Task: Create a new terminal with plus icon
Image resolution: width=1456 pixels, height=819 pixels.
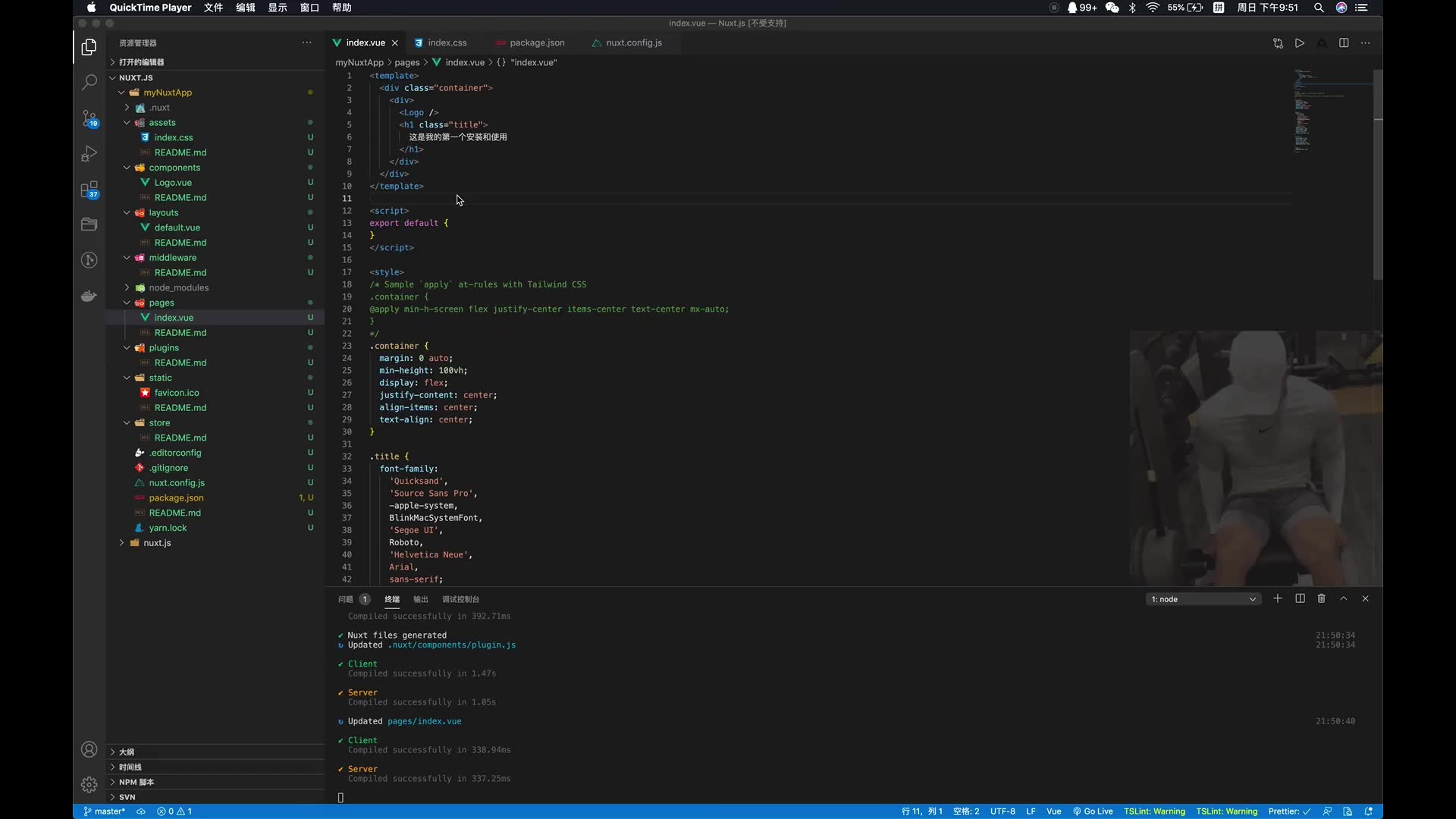Action: point(1278,598)
